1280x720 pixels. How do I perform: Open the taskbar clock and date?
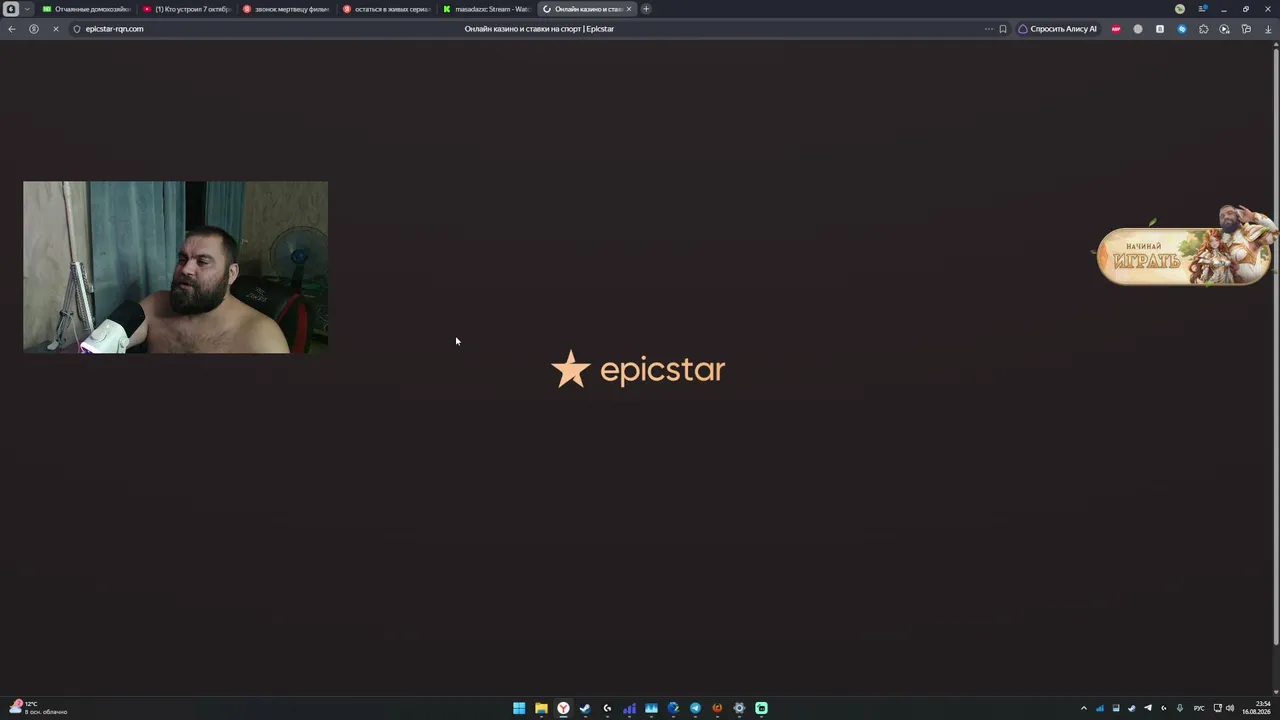pyautogui.click(x=1256, y=708)
